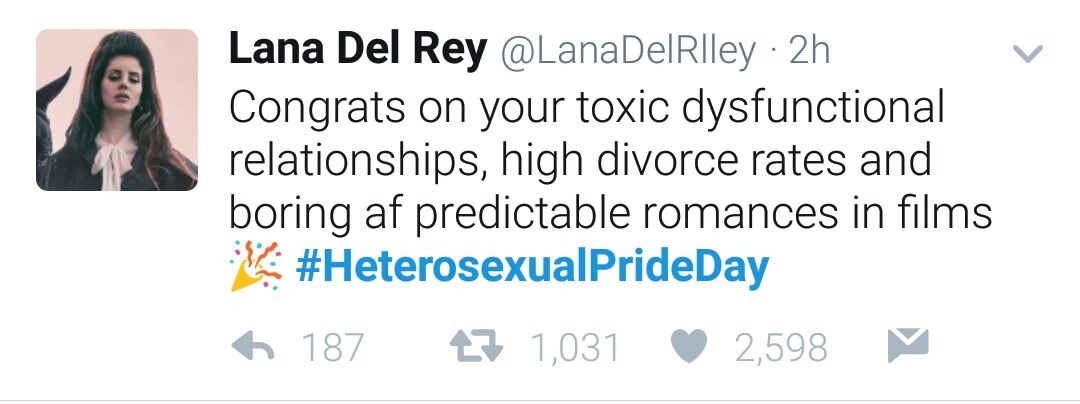Click the reply arrow icon

(252, 347)
